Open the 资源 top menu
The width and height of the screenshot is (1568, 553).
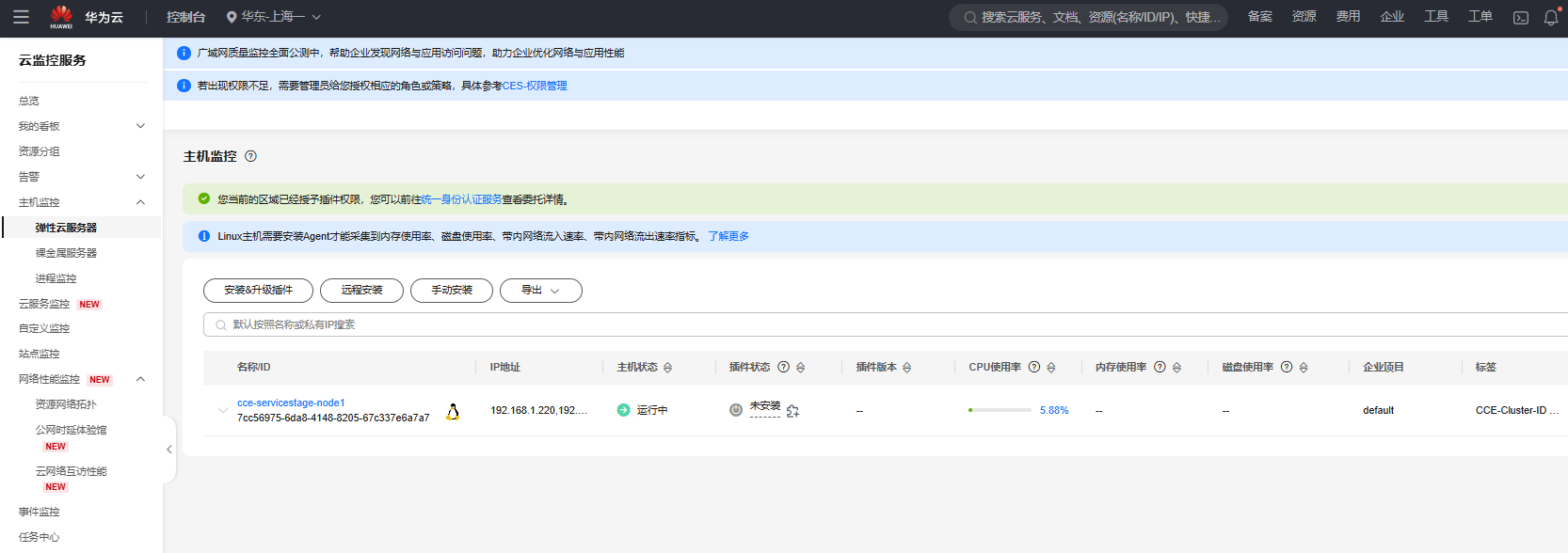[1304, 17]
